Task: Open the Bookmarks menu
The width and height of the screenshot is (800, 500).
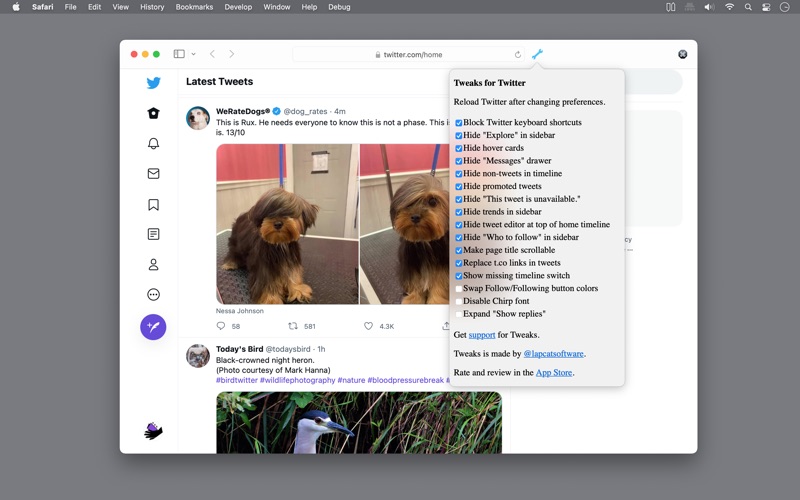Action: tap(194, 7)
